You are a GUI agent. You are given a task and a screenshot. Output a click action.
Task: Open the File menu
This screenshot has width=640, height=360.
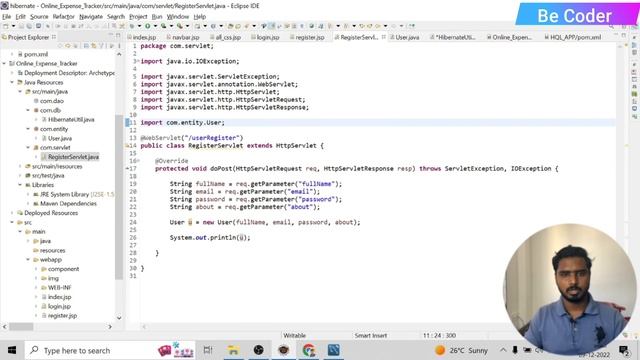[x=6, y=17]
